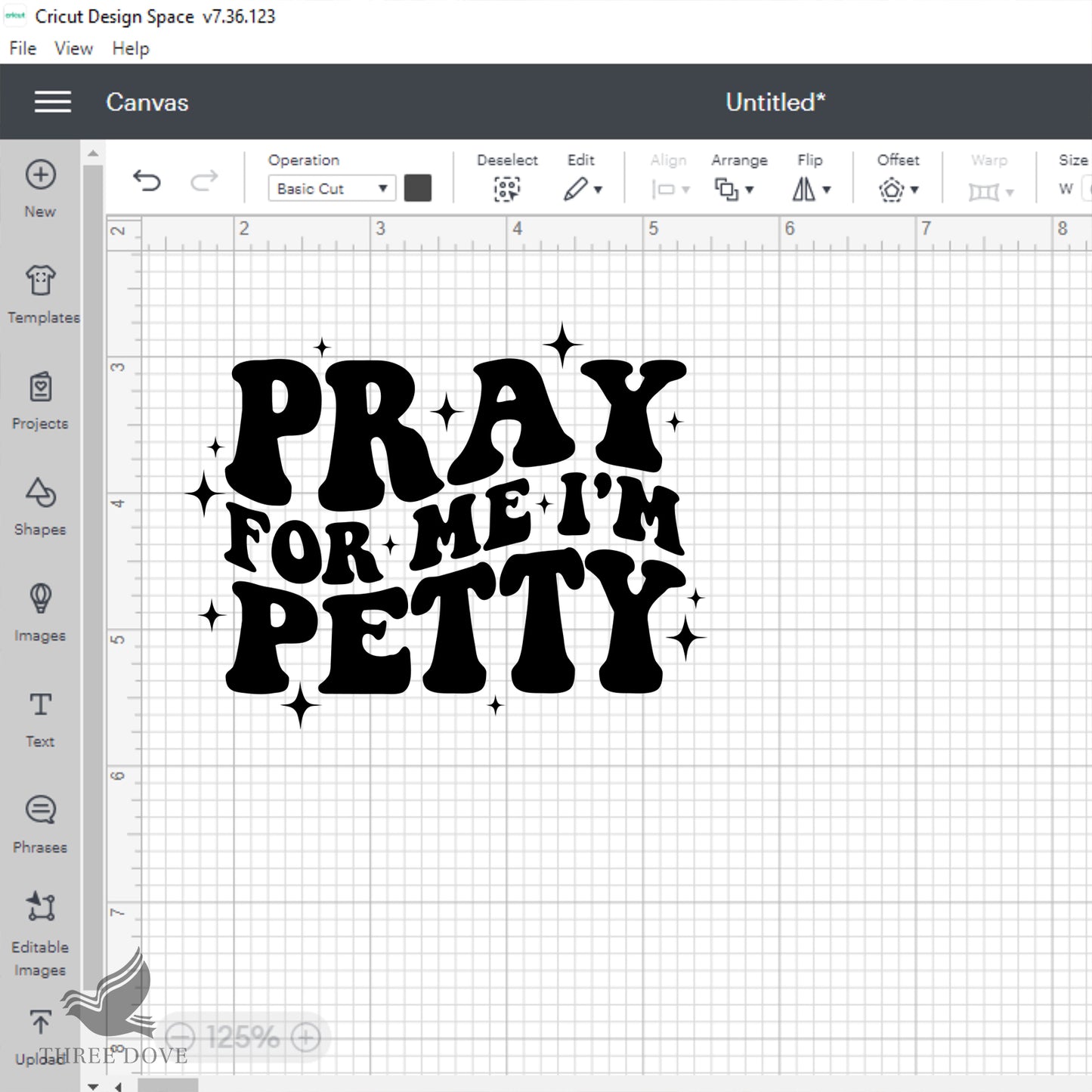Open the Phrases panel
Screen dimensions: 1092x1092
[x=40, y=824]
